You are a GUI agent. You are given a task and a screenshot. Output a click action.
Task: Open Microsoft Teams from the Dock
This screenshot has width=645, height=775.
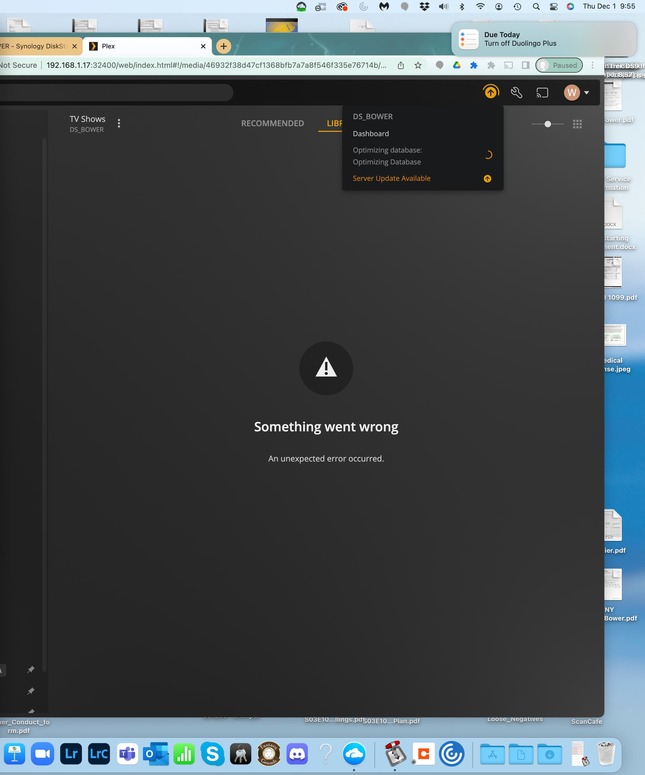tap(128, 754)
